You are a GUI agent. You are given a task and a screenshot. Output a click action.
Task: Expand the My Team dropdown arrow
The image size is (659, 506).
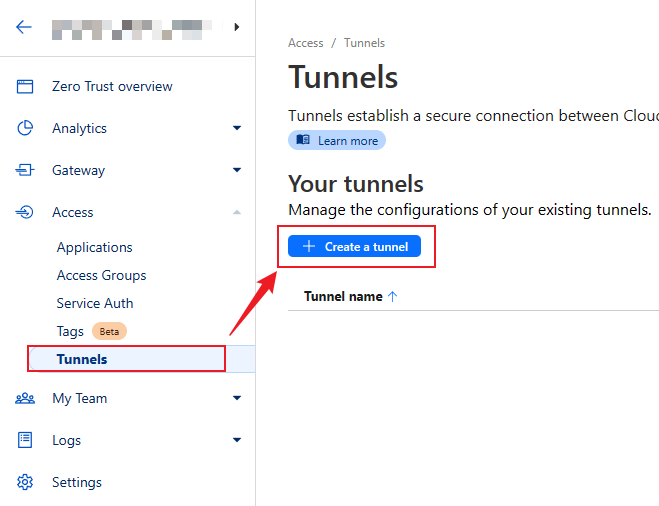(237, 399)
